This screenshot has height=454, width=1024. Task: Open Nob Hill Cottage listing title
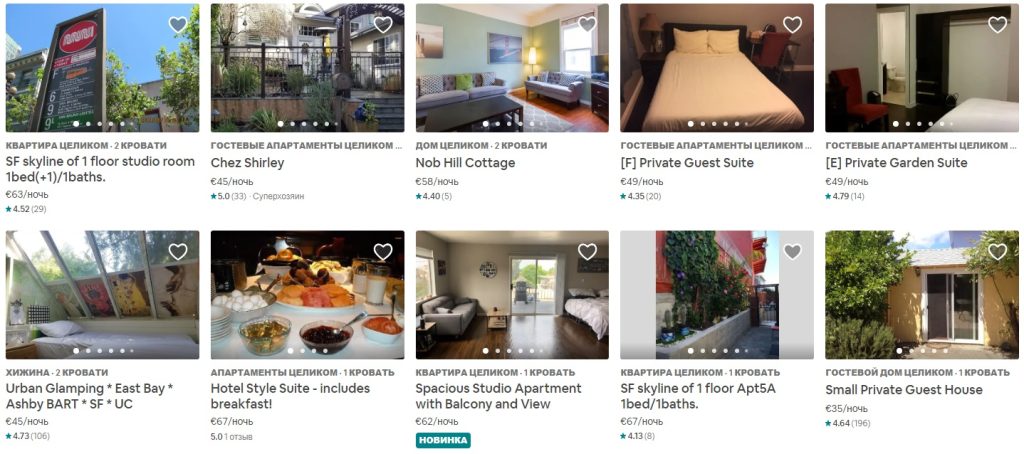(465, 163)
